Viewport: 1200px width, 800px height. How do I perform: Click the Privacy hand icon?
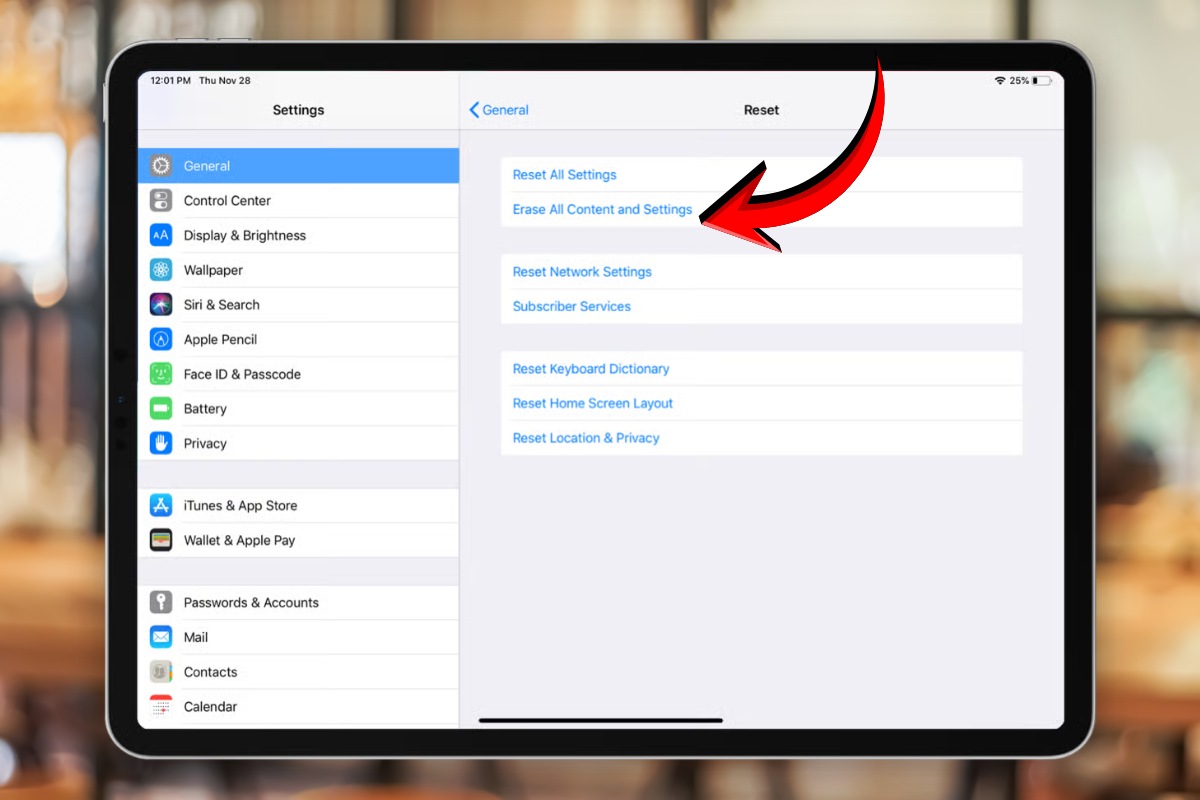coord(162,443)
